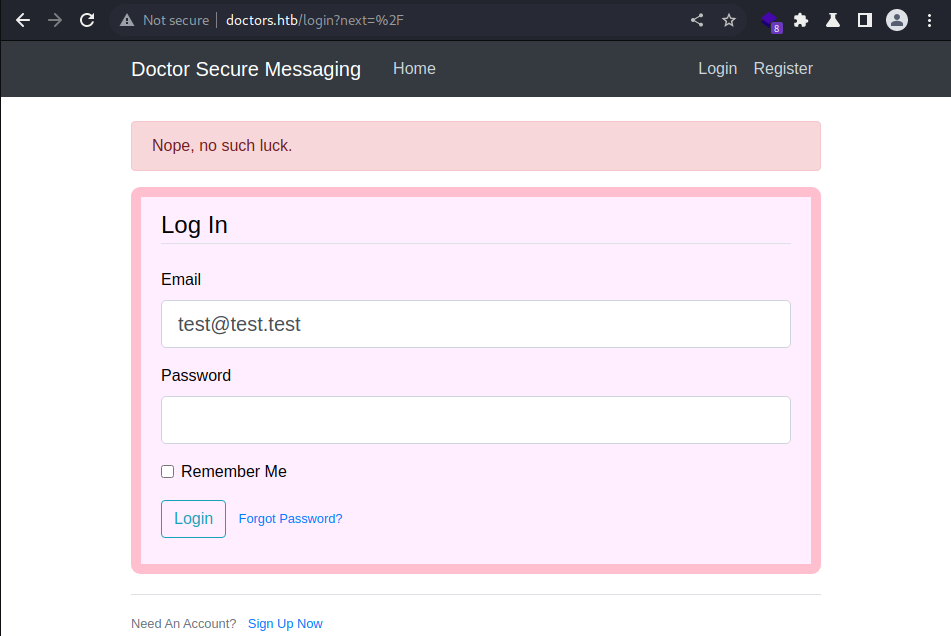Click into the Password input field
The width and height of the screenshot is (951, 636).
click(476, 420)
